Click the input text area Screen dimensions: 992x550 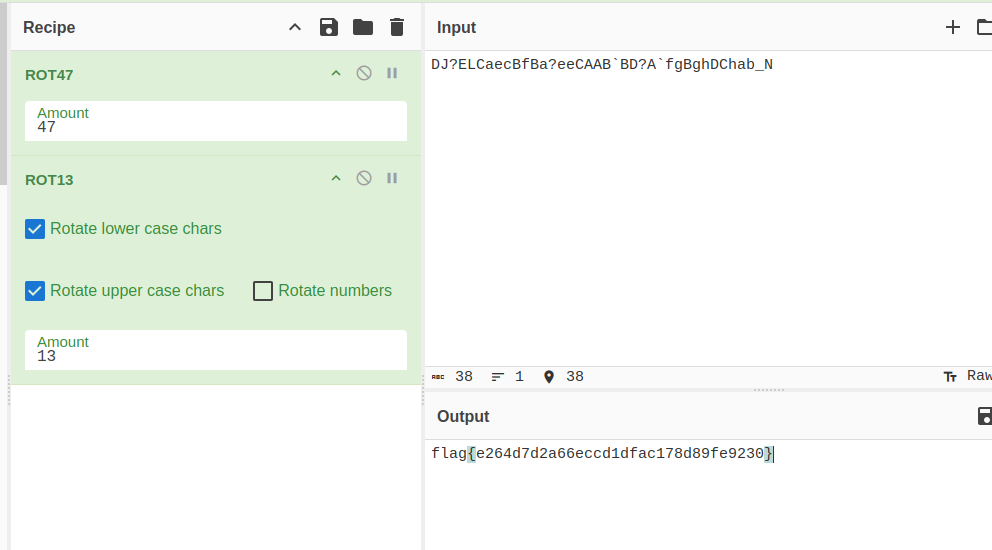(700, 200)
